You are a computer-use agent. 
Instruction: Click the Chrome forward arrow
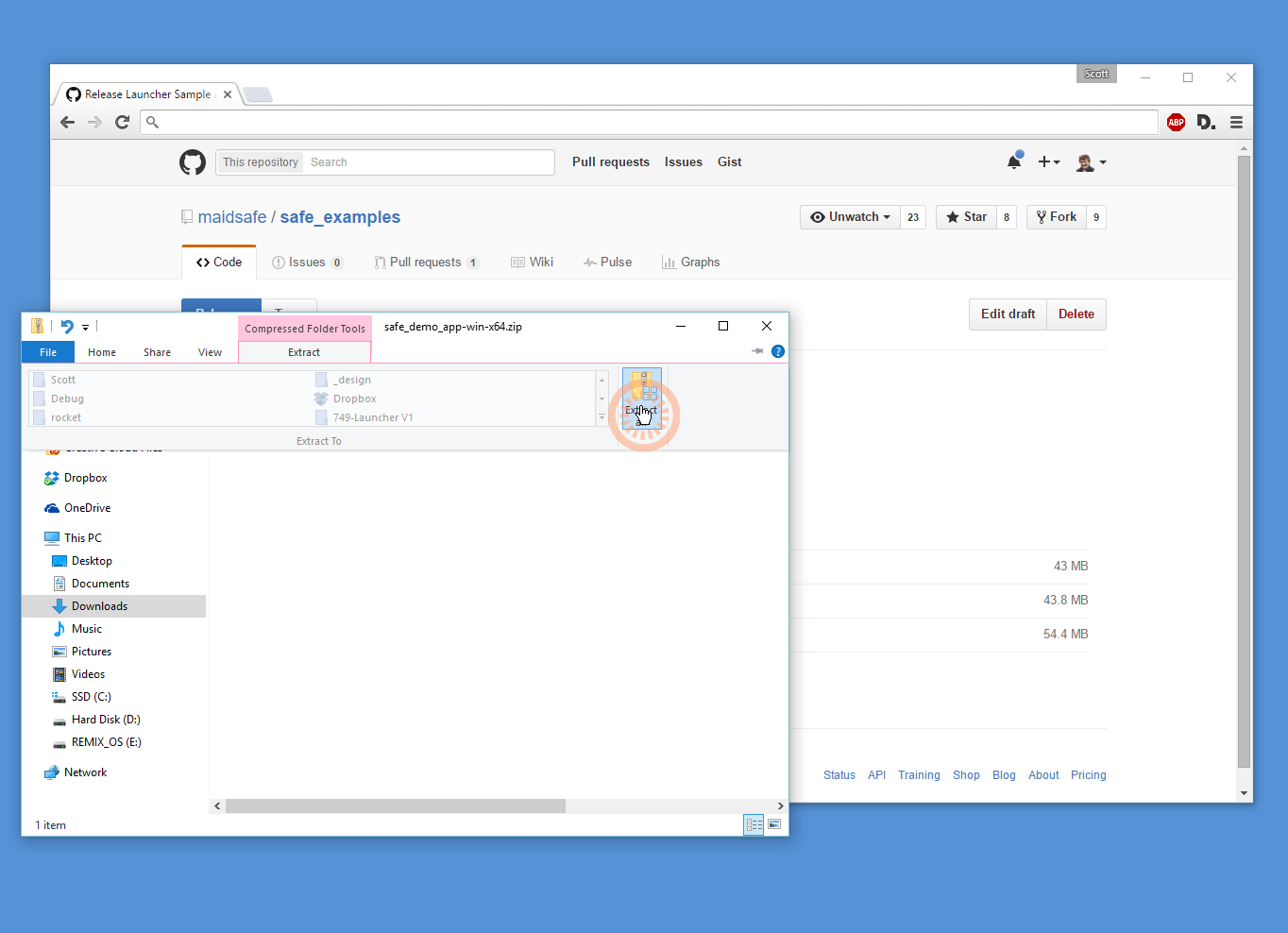(x=94, y=122)
